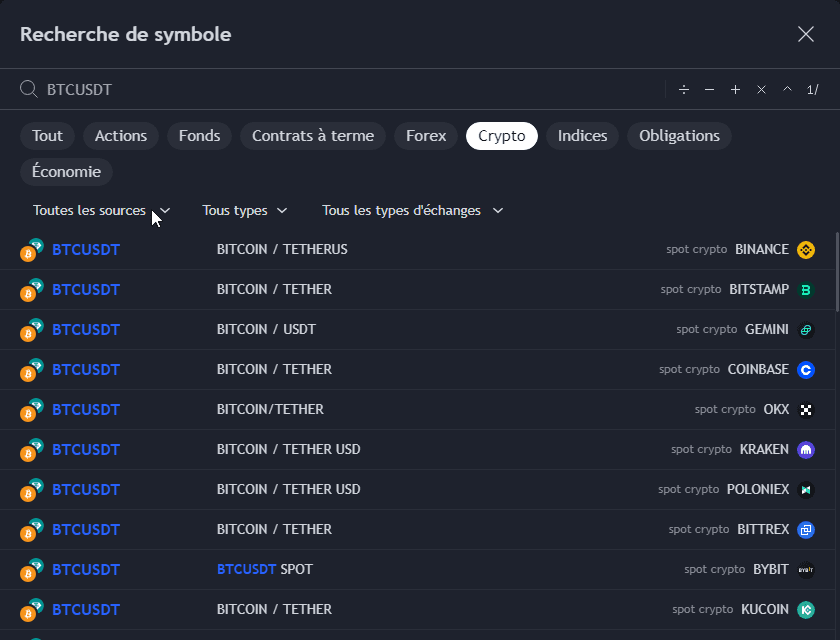
Task: Click the multiplication operator icon
Action: (x=761, y=90)
